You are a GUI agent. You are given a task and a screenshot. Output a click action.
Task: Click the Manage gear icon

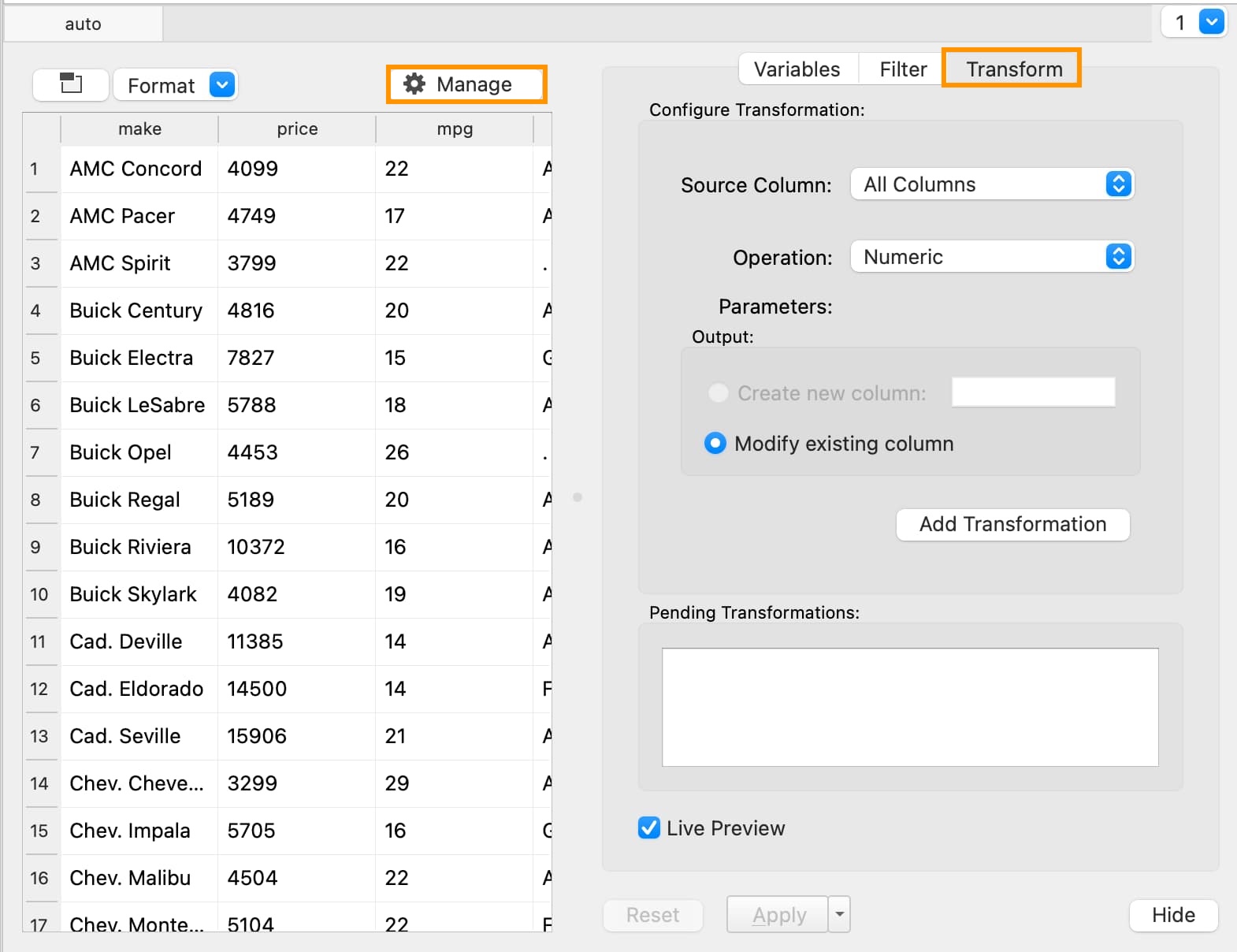(x=414, y=84)
